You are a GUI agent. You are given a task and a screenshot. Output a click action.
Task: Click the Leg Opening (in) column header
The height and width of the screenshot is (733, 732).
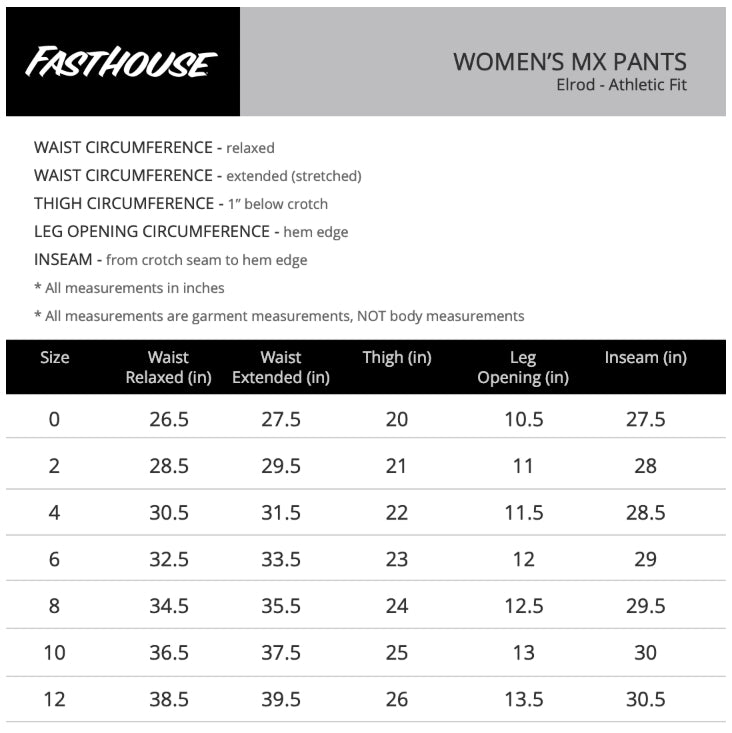point(523,367)
